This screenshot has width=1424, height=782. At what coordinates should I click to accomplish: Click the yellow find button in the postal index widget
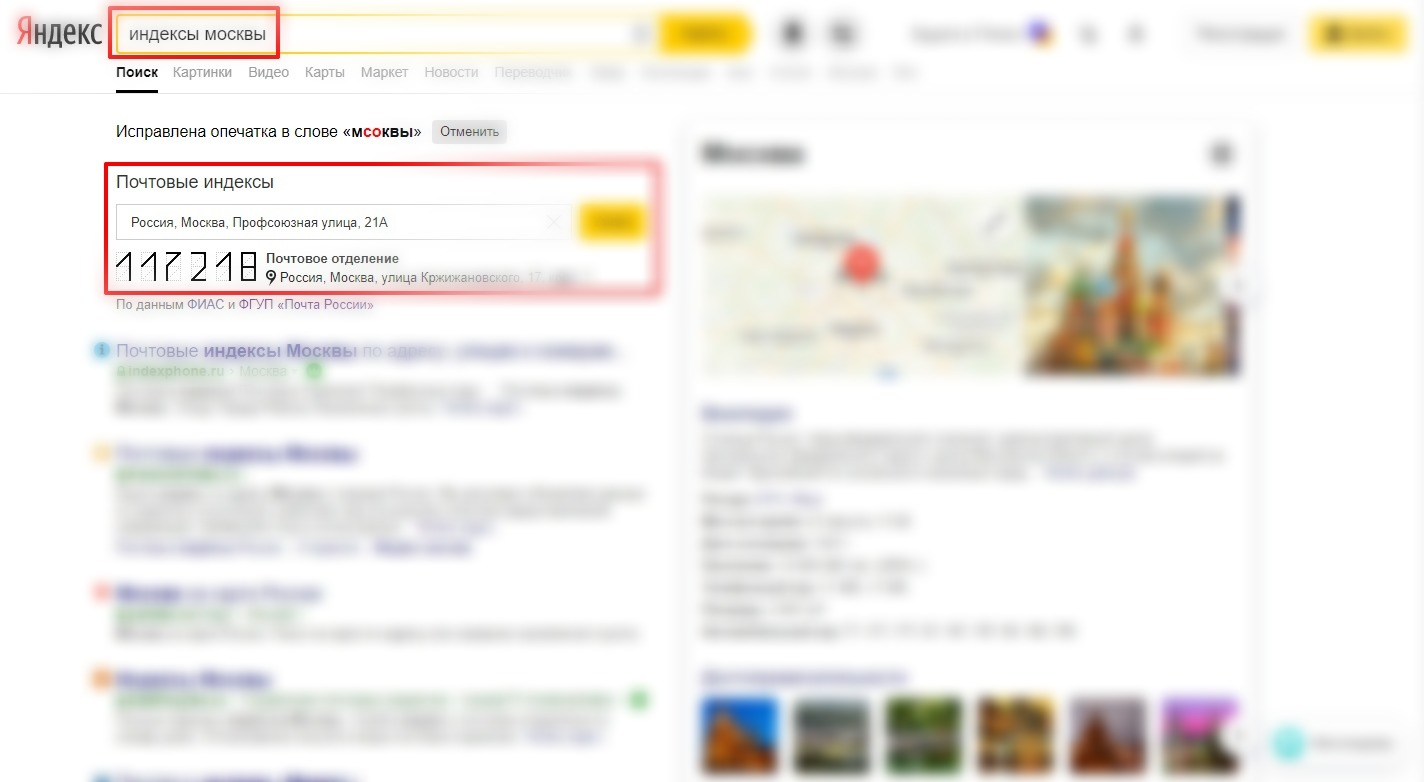[612, 222]
